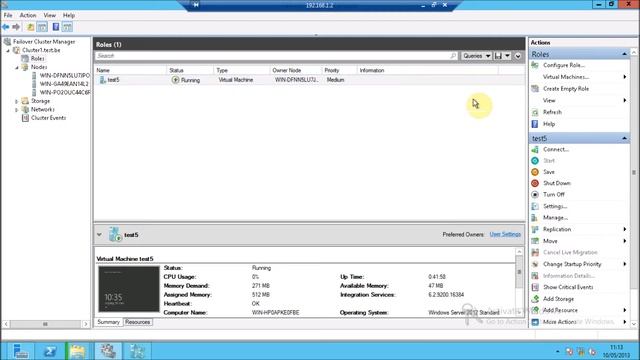Expand the search options chevron button
Viewport: 640px width, 360px height.
pos(518,56)
